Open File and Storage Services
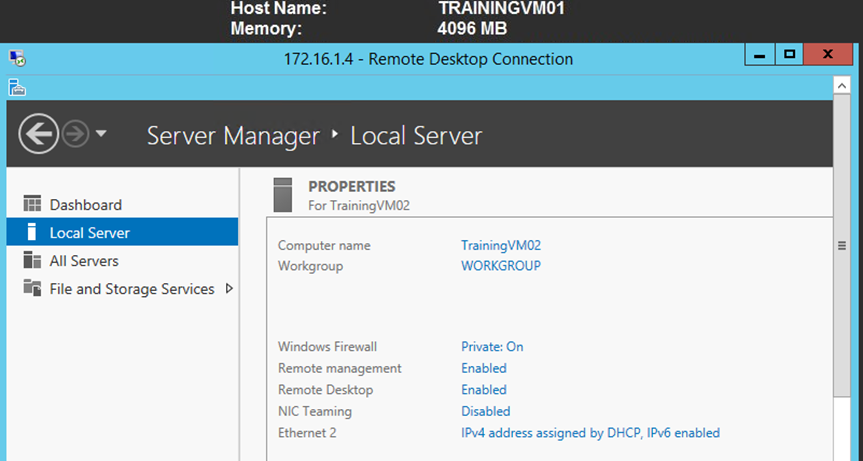The width and height of the screenshot is (863, 461). pyautogui.click(x=132, y=289)
